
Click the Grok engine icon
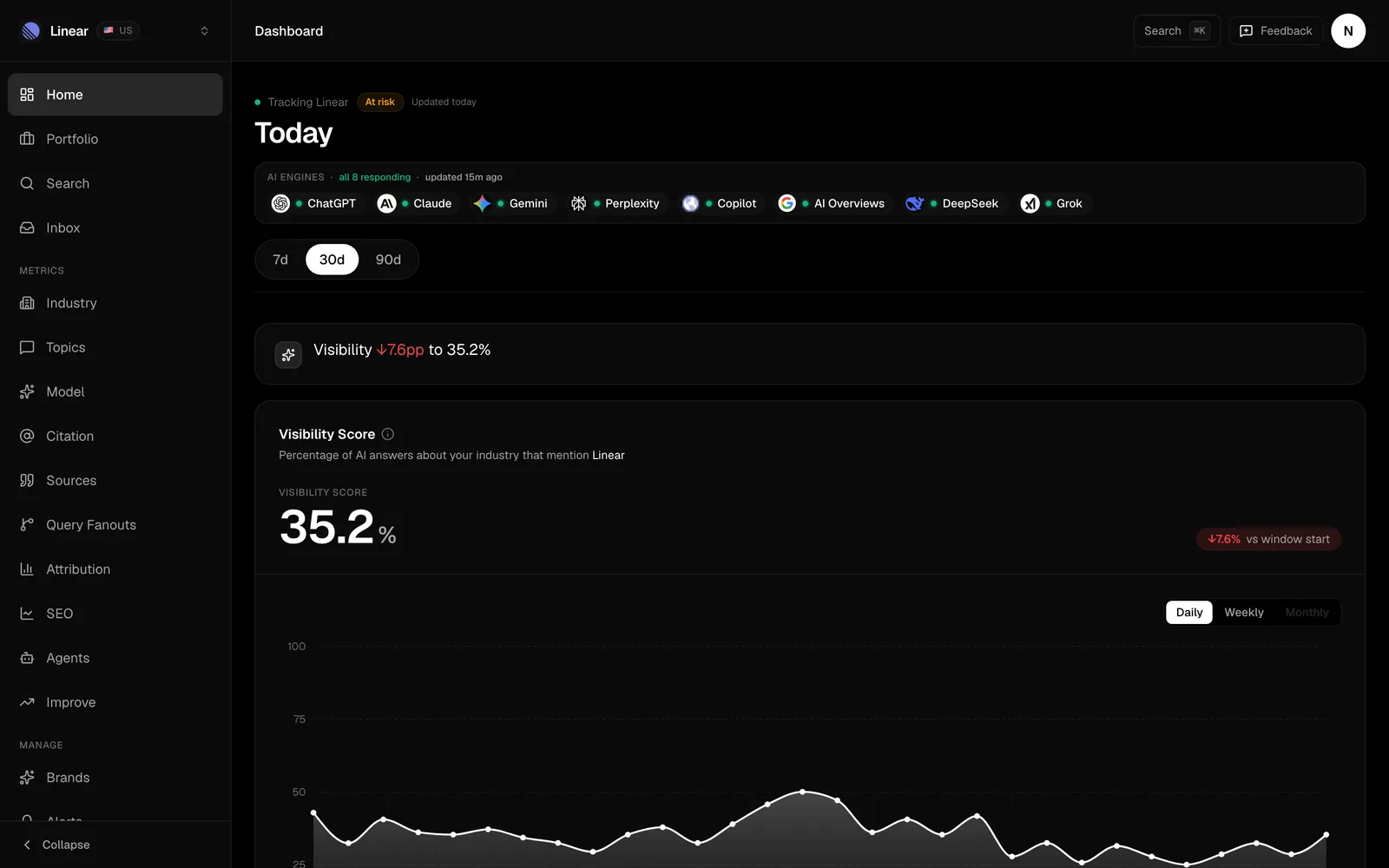tap(1030, 203)
